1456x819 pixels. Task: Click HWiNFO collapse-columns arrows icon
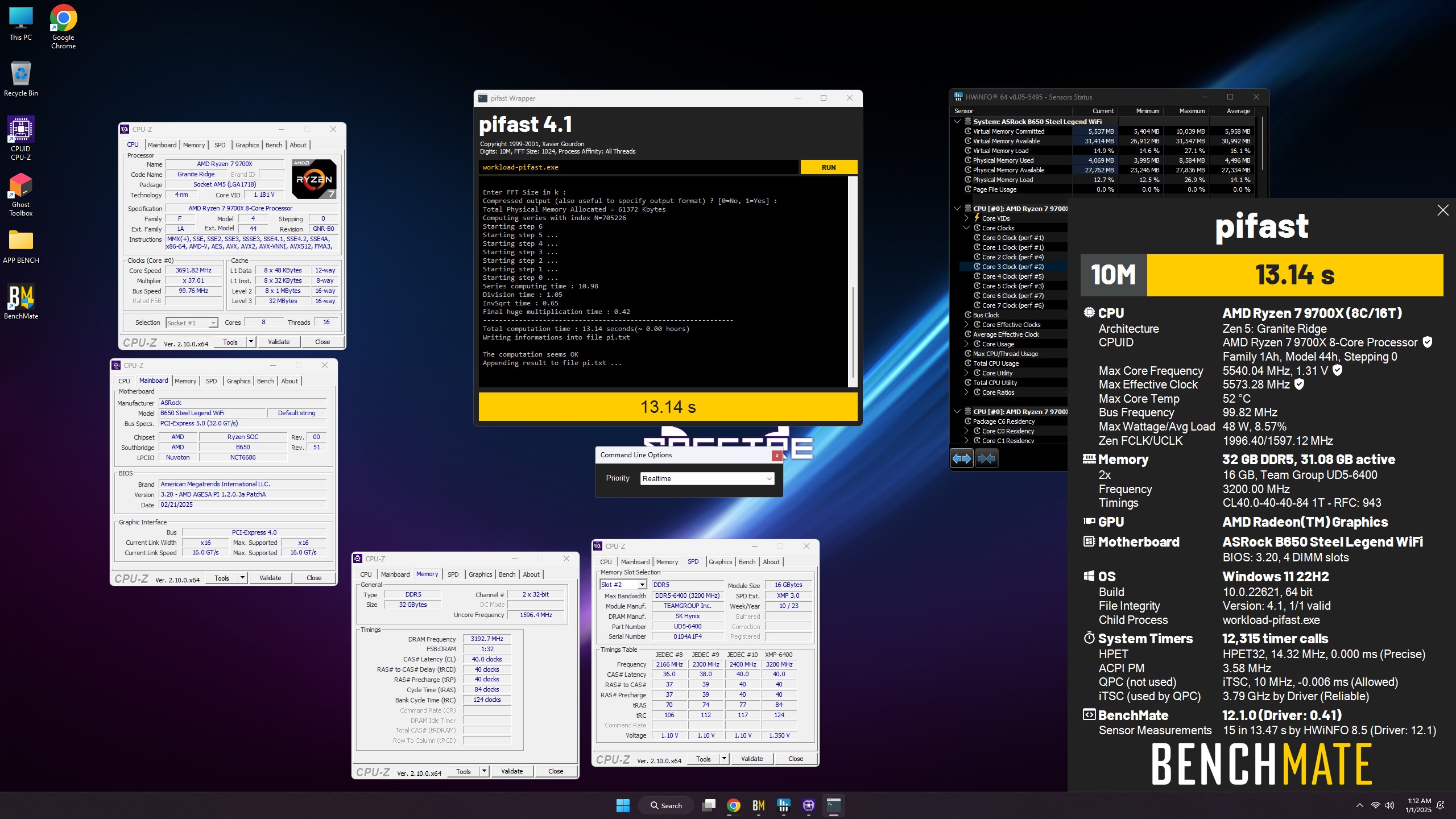pos(987,458)
